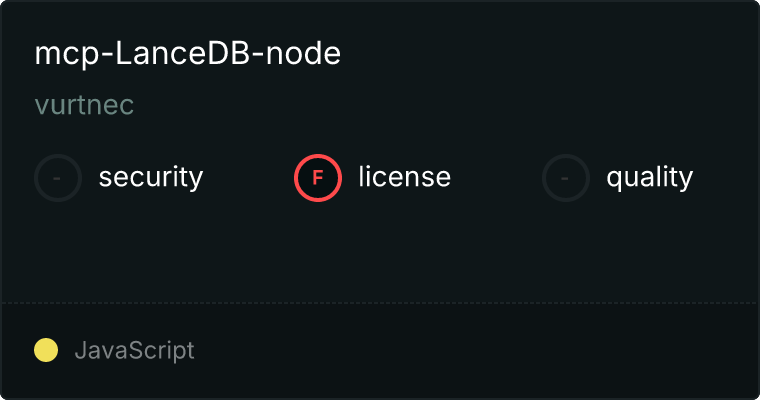Click the empty security grade circle
The width and height of the screenshot is (760, 400).
tap(58, 178)
